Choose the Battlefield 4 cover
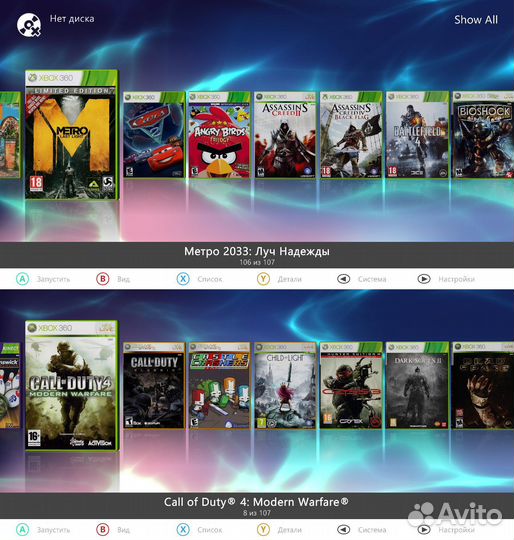This screenshot has height=540, width=514. (417, 135)
